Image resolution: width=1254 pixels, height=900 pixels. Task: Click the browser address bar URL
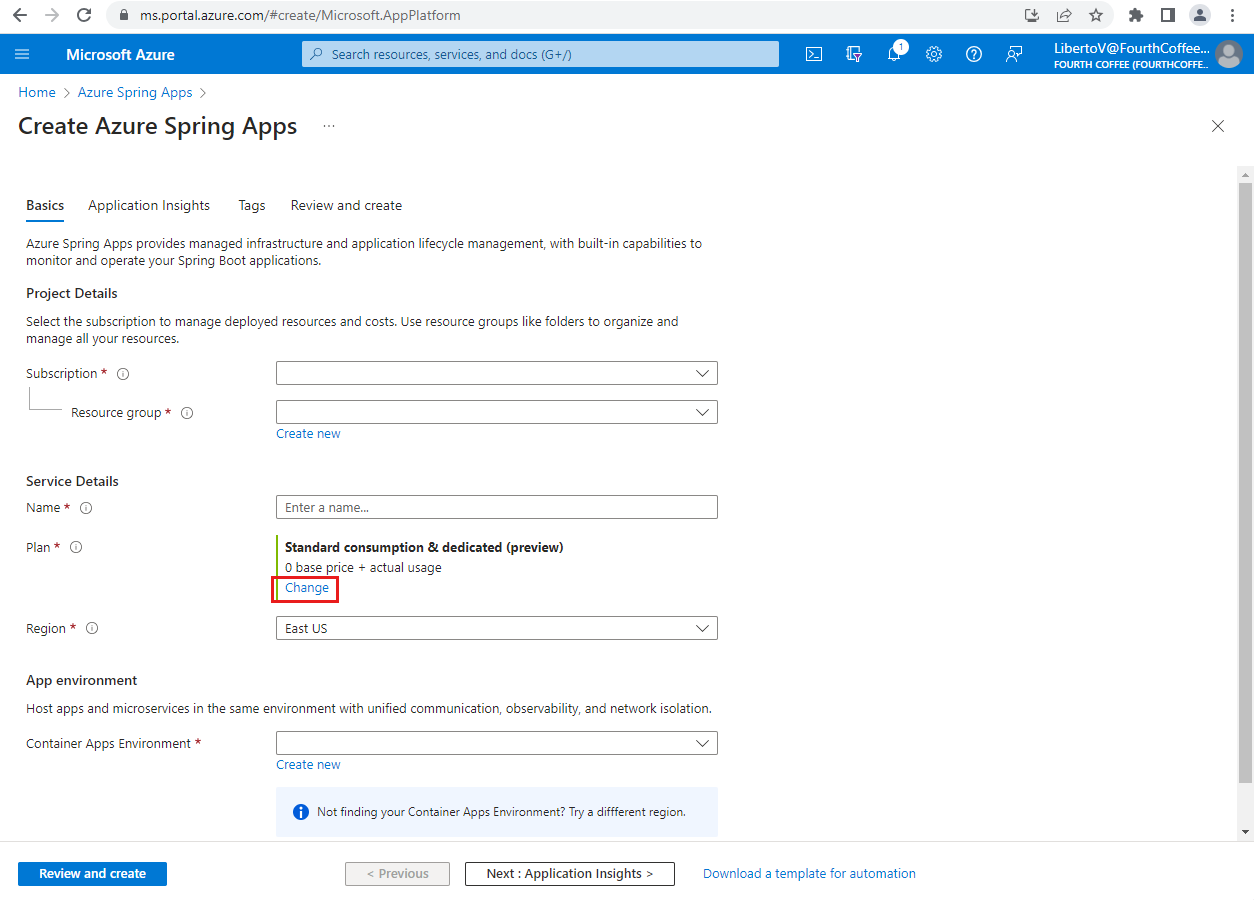300,16
